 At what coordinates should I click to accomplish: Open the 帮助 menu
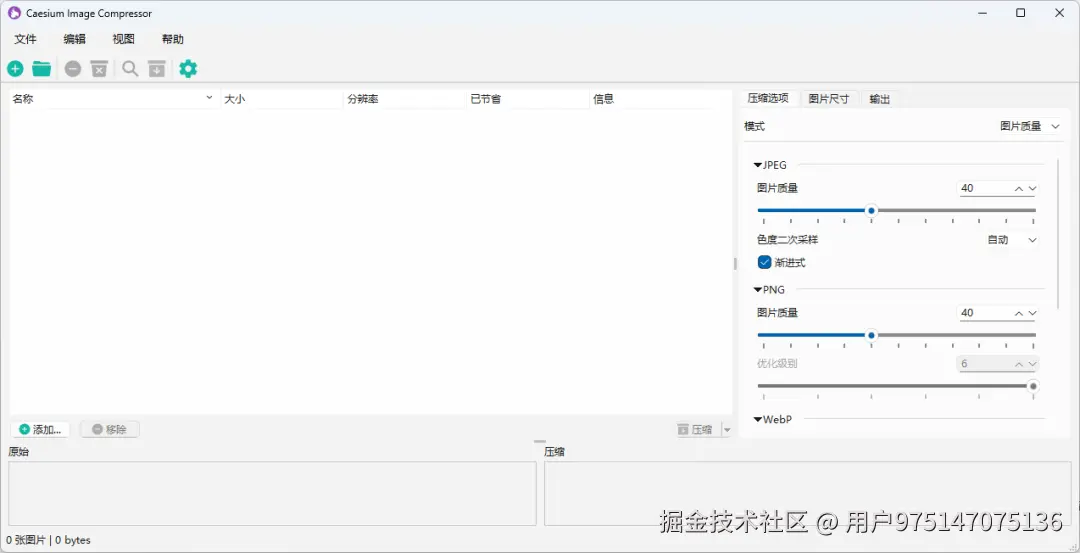pos(173,39)
